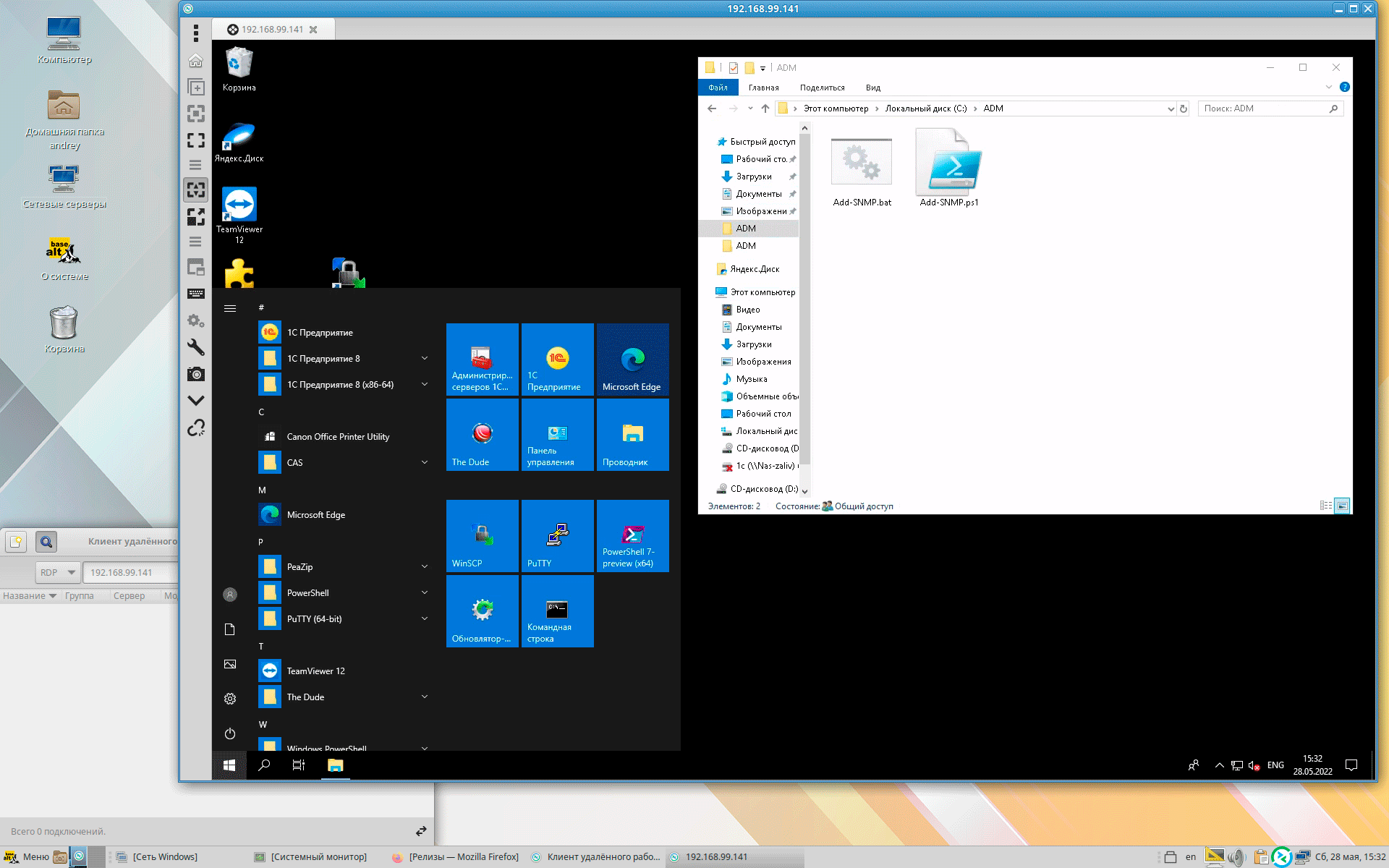Open the Add-SNMP.ps1 file icon
The height and width of the screenshot is (868, 1389).
point(949,168)
